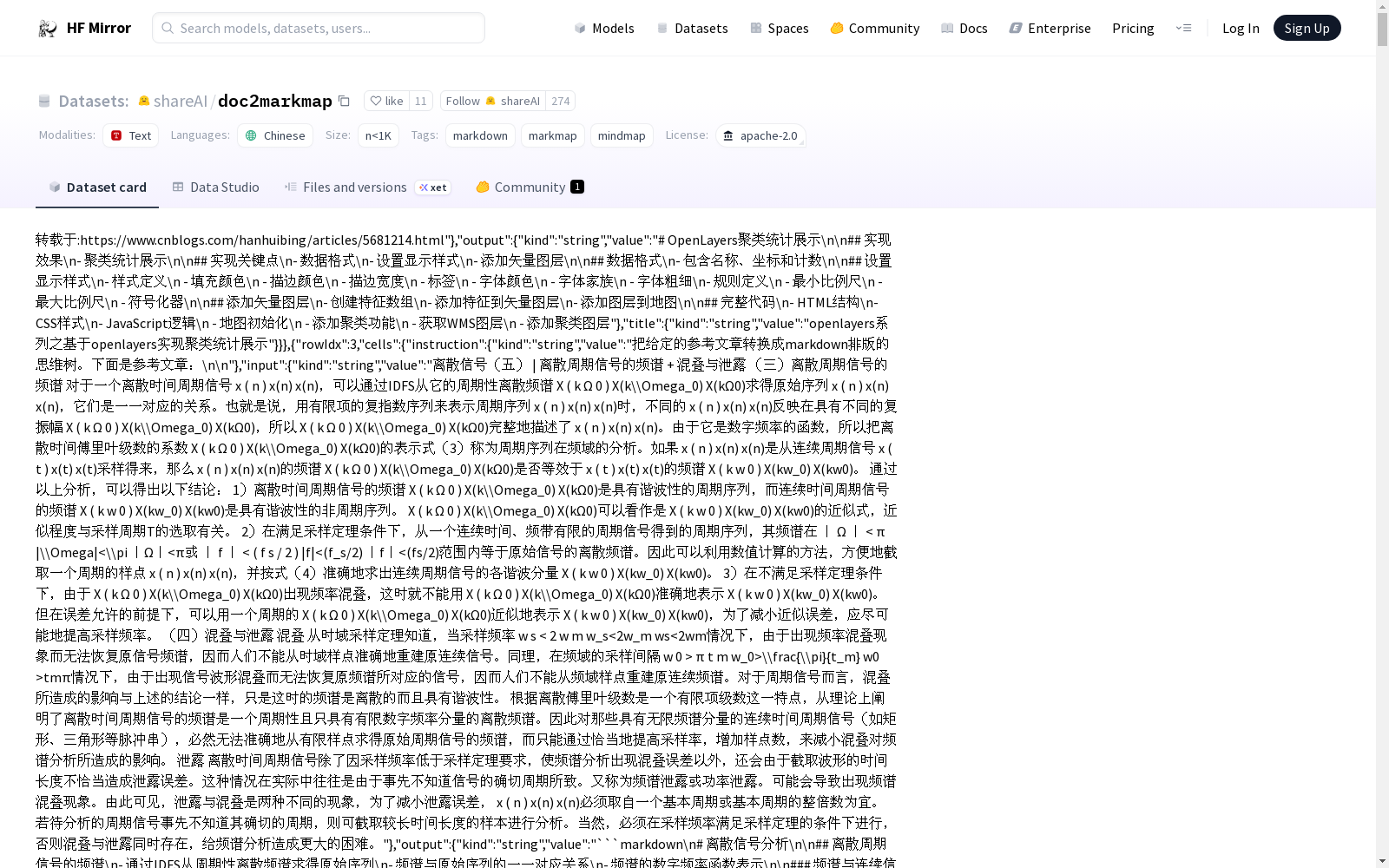Click the Log In link
The height and width of the screenshot is (868, 1389).
point(1241,28)
